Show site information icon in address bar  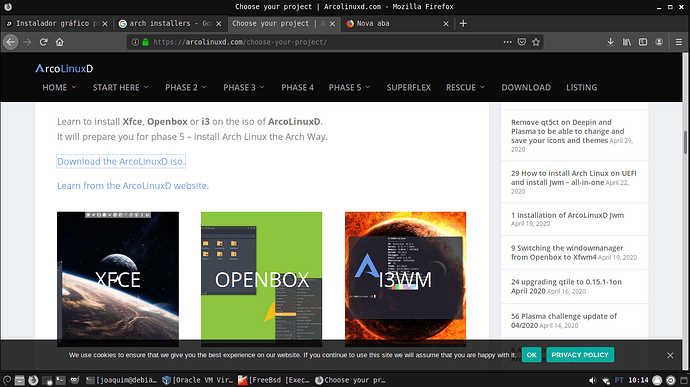click(135, 42)
